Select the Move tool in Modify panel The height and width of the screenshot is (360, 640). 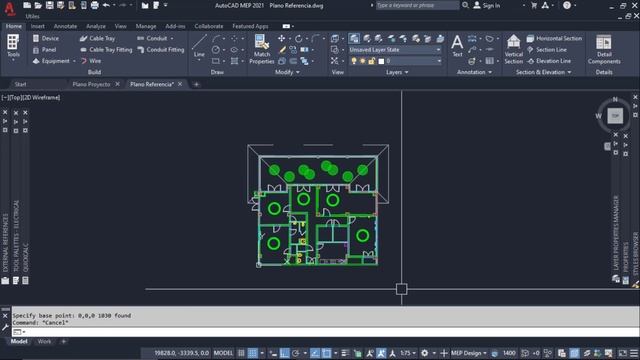[x=282, y=38]
